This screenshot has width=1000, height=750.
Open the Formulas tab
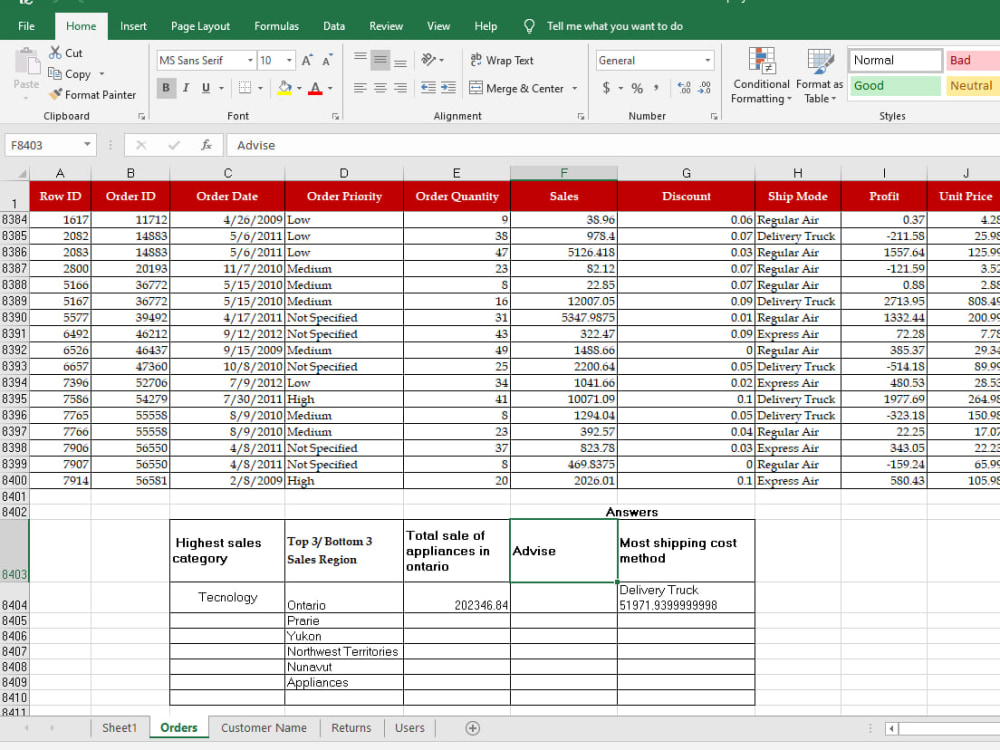[x=276, y=26]
